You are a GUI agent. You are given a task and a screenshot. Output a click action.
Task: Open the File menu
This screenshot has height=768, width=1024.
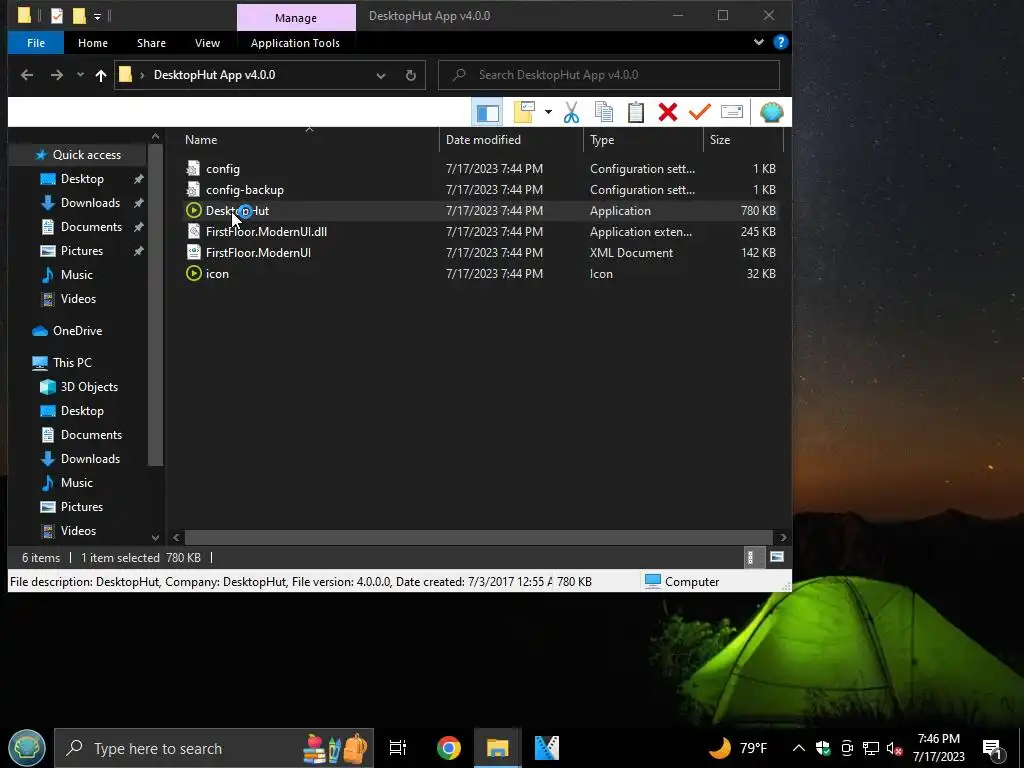coord(36,42)
